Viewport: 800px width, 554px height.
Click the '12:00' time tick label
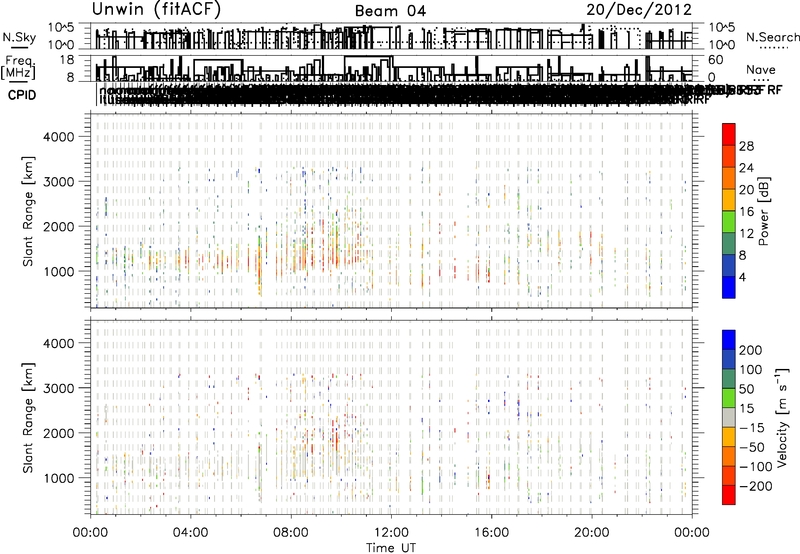coord(391,533)
